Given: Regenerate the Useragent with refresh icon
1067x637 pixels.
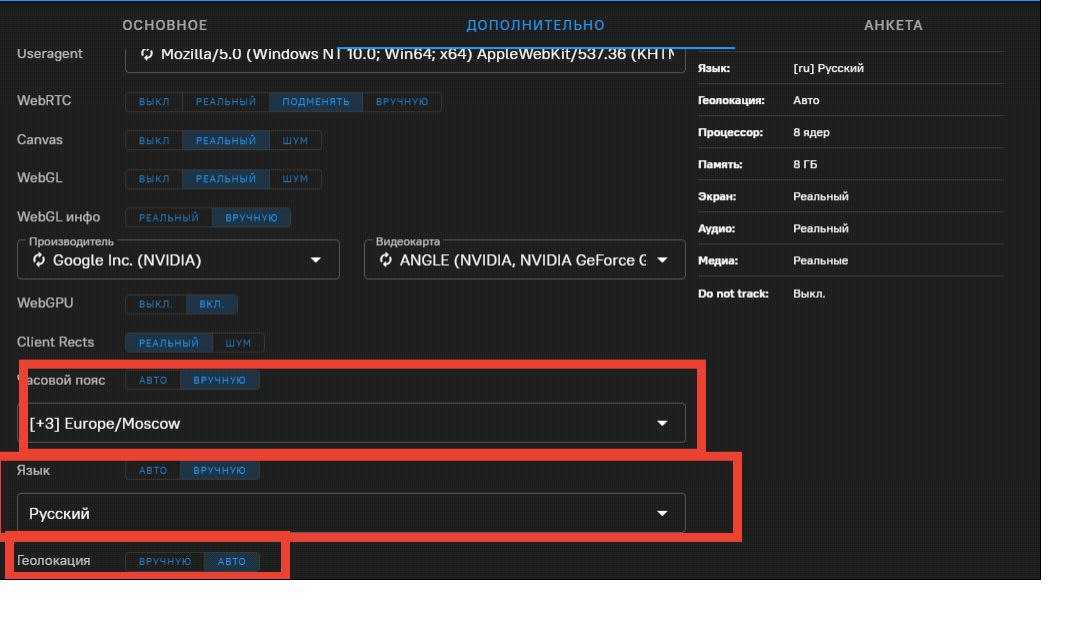Looking at the screenshot, I should (146, 54).
